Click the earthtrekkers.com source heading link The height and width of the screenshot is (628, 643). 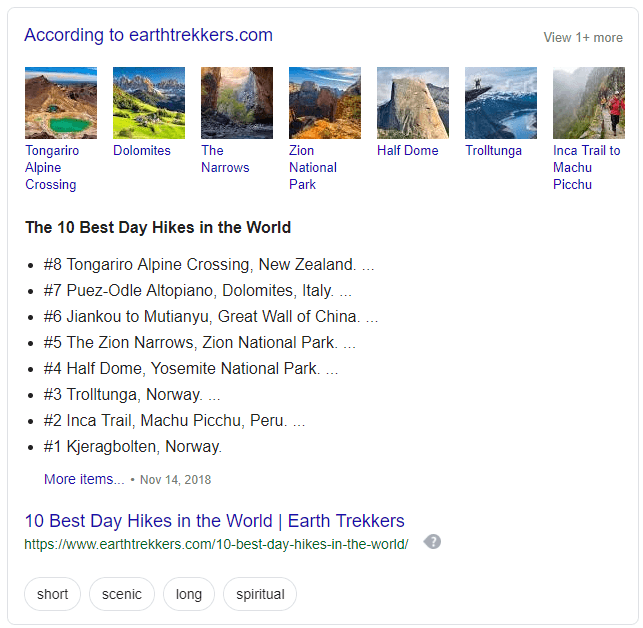tap(148, 35)
